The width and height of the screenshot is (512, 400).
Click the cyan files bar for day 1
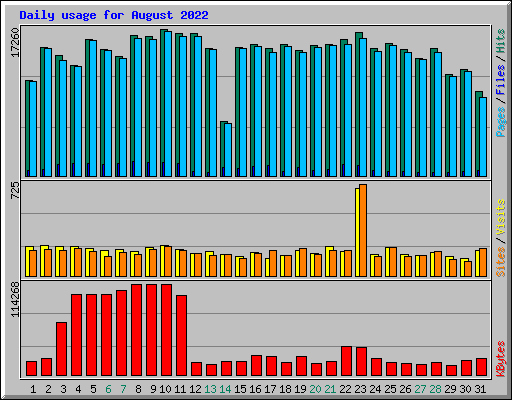[33, 129]
